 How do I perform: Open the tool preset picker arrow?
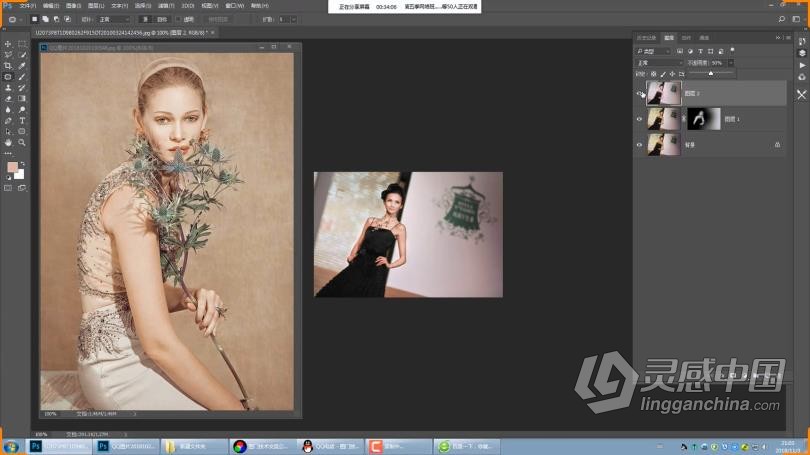[x=21, y=20]
